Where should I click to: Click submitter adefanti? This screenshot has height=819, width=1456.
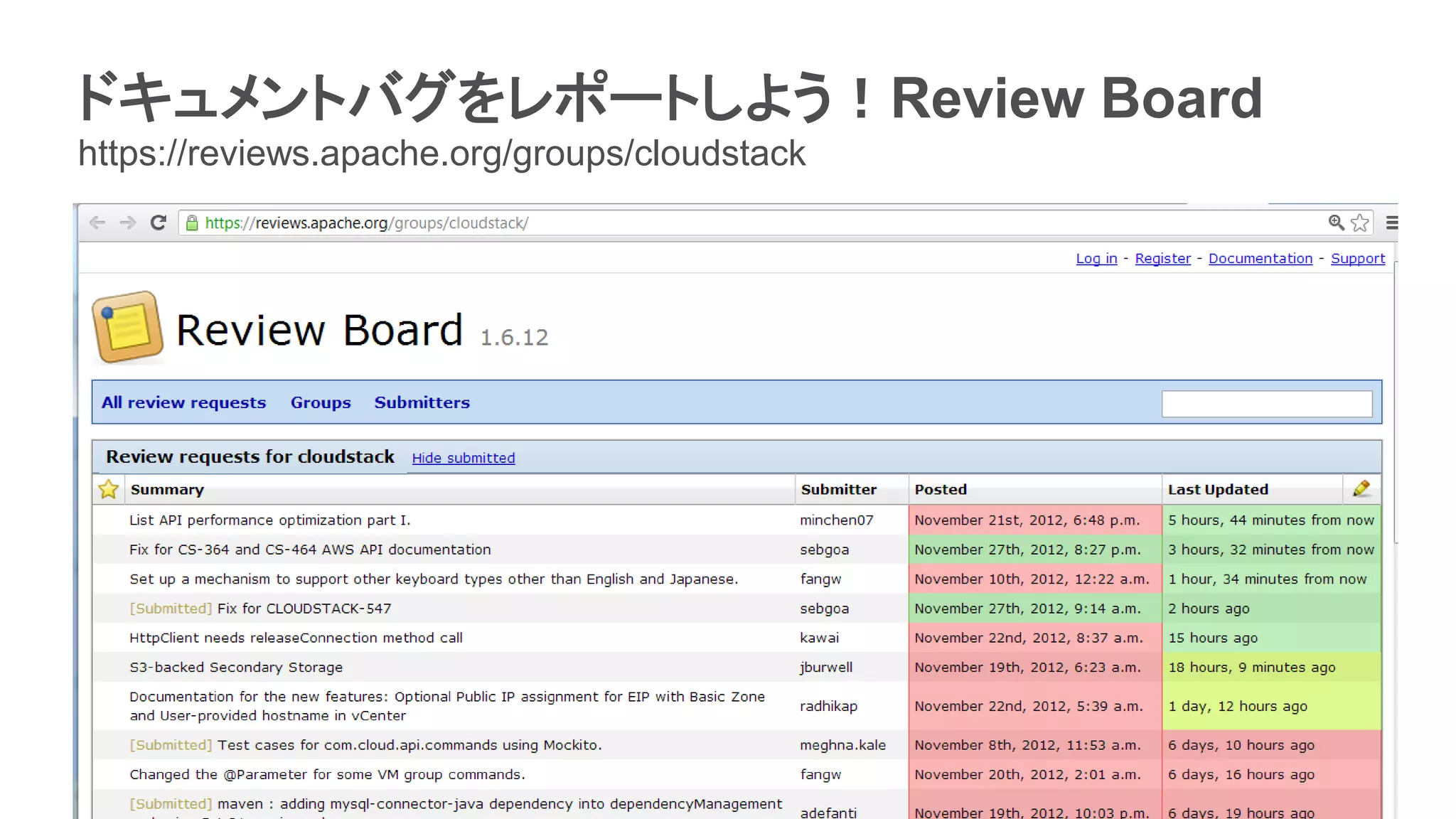[828, 812]
